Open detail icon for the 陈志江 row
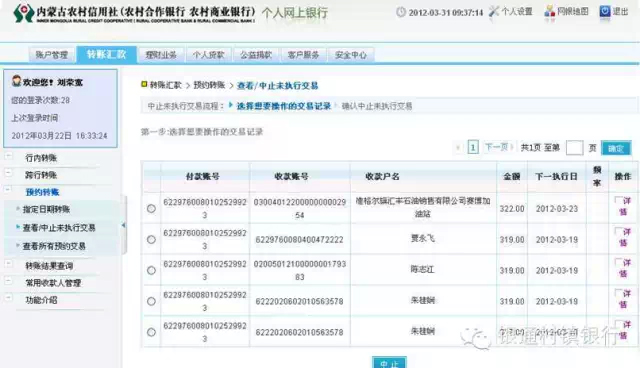This screenshot has width=640, height=368. coord(623,268)
